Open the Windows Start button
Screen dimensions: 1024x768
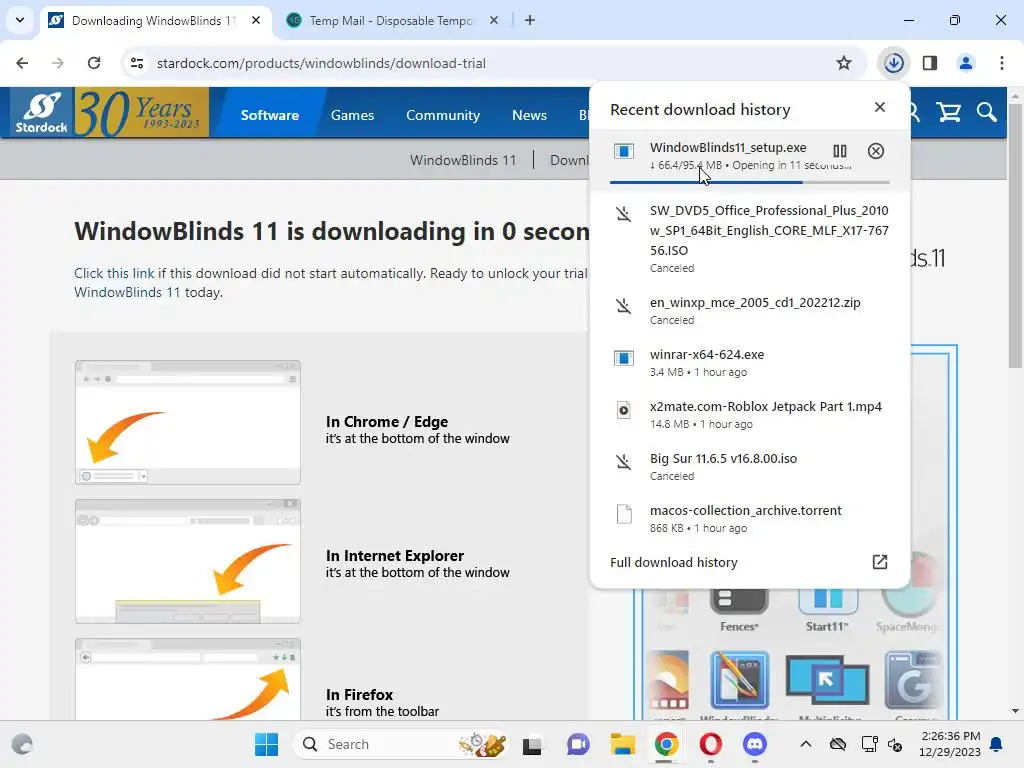click(x=266, y=744)
